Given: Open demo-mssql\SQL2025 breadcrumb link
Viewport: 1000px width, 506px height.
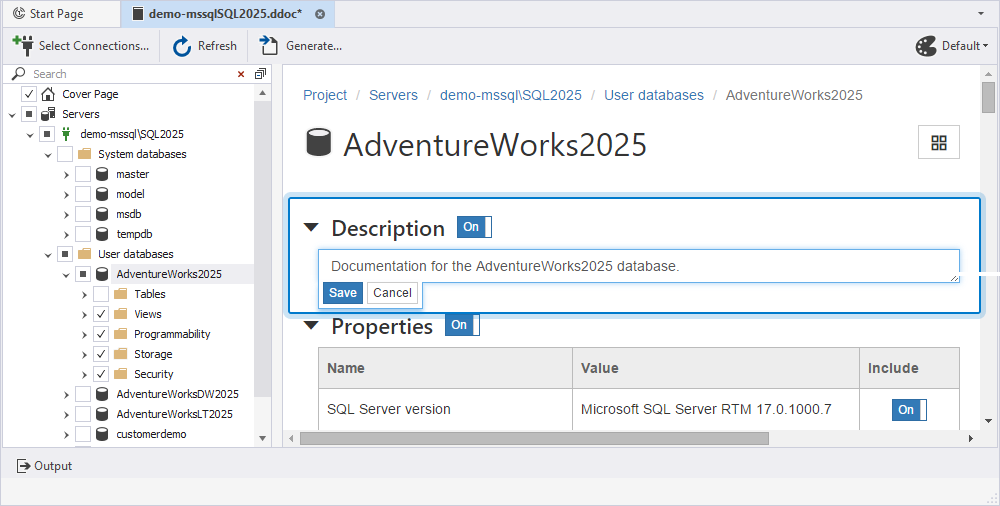Looking at the screenshot, I should point(511,95).
